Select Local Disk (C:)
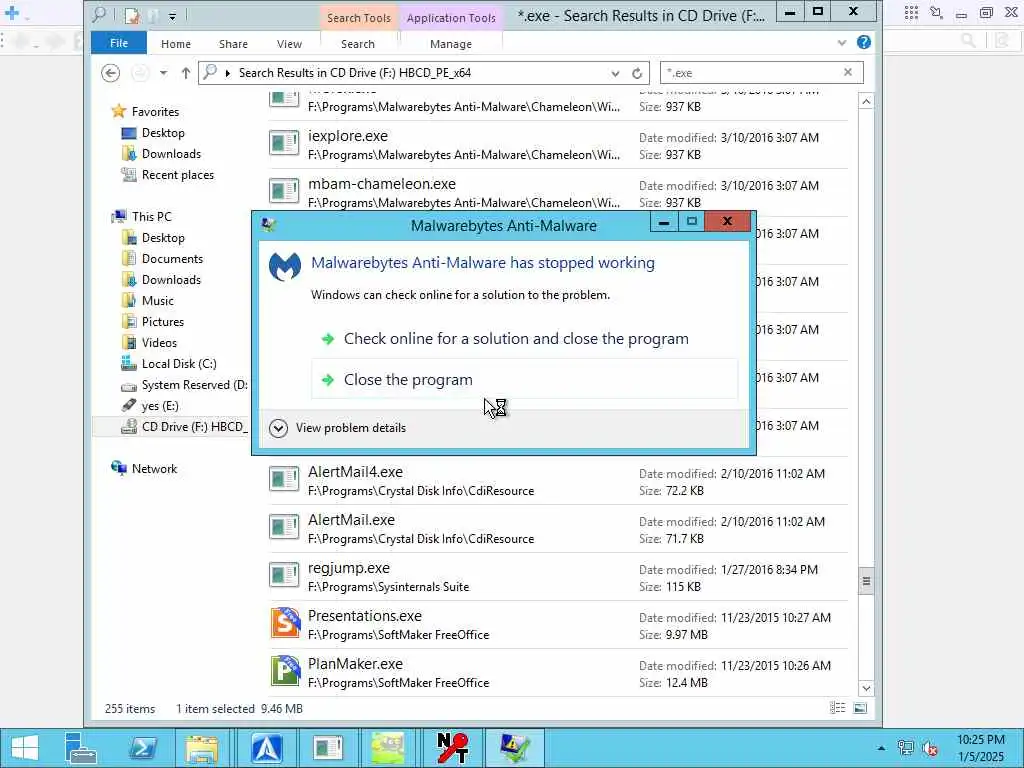The height and width of the screenshot is (768, 1024). click(x=179, y=364)
